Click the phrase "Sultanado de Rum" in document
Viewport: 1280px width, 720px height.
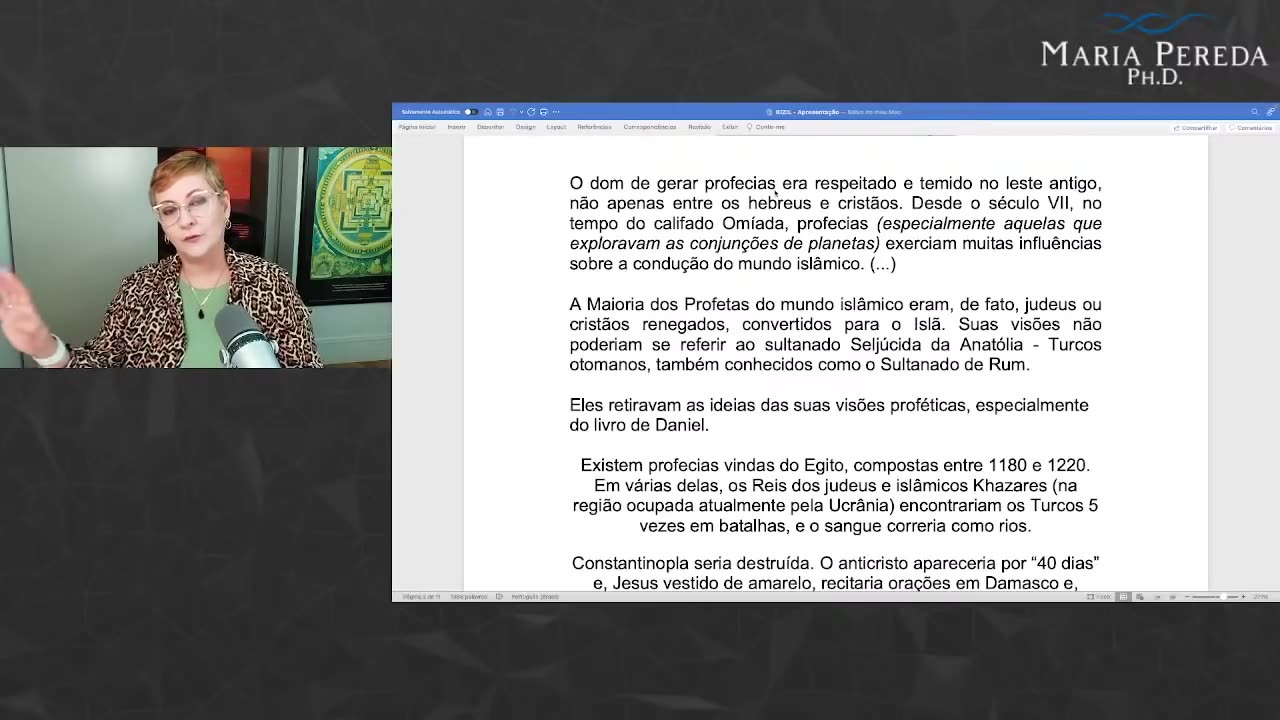(x=954, y=365)
